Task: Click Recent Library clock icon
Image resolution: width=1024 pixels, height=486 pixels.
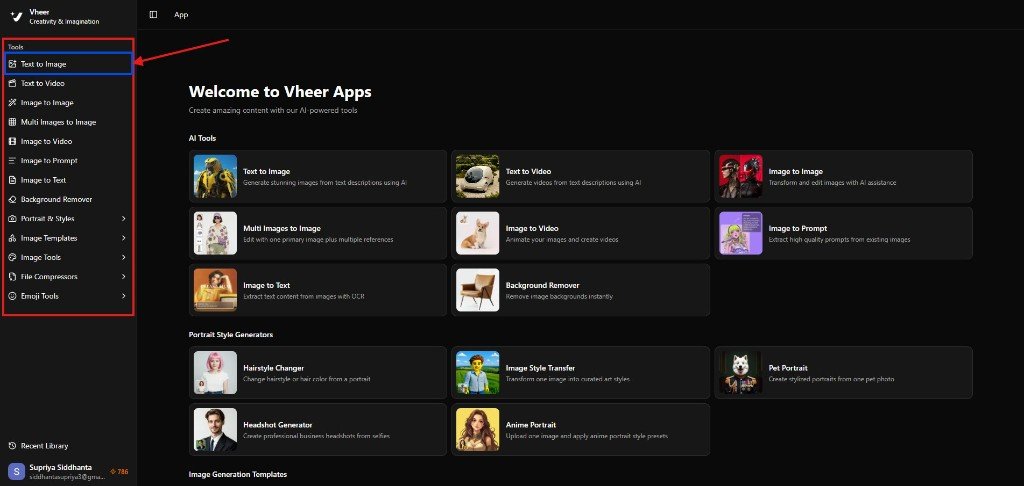Action: tap(12, 446)
